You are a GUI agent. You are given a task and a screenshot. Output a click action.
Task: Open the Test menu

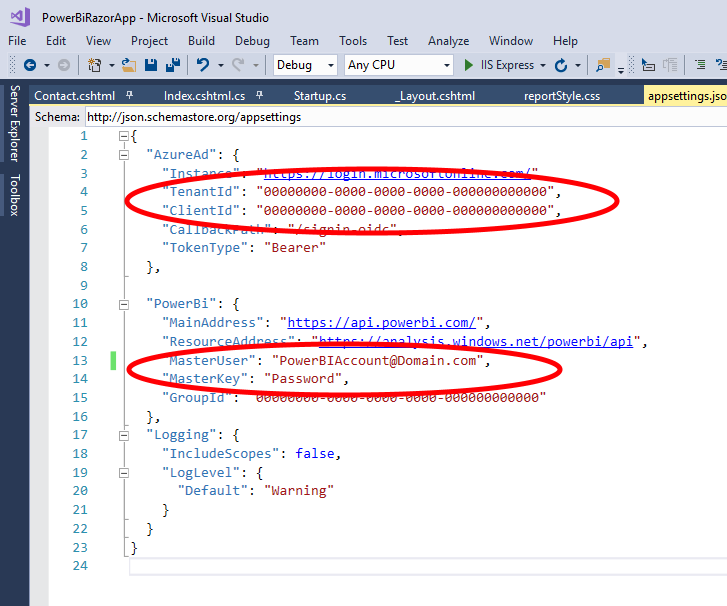[x=397, y=41]
